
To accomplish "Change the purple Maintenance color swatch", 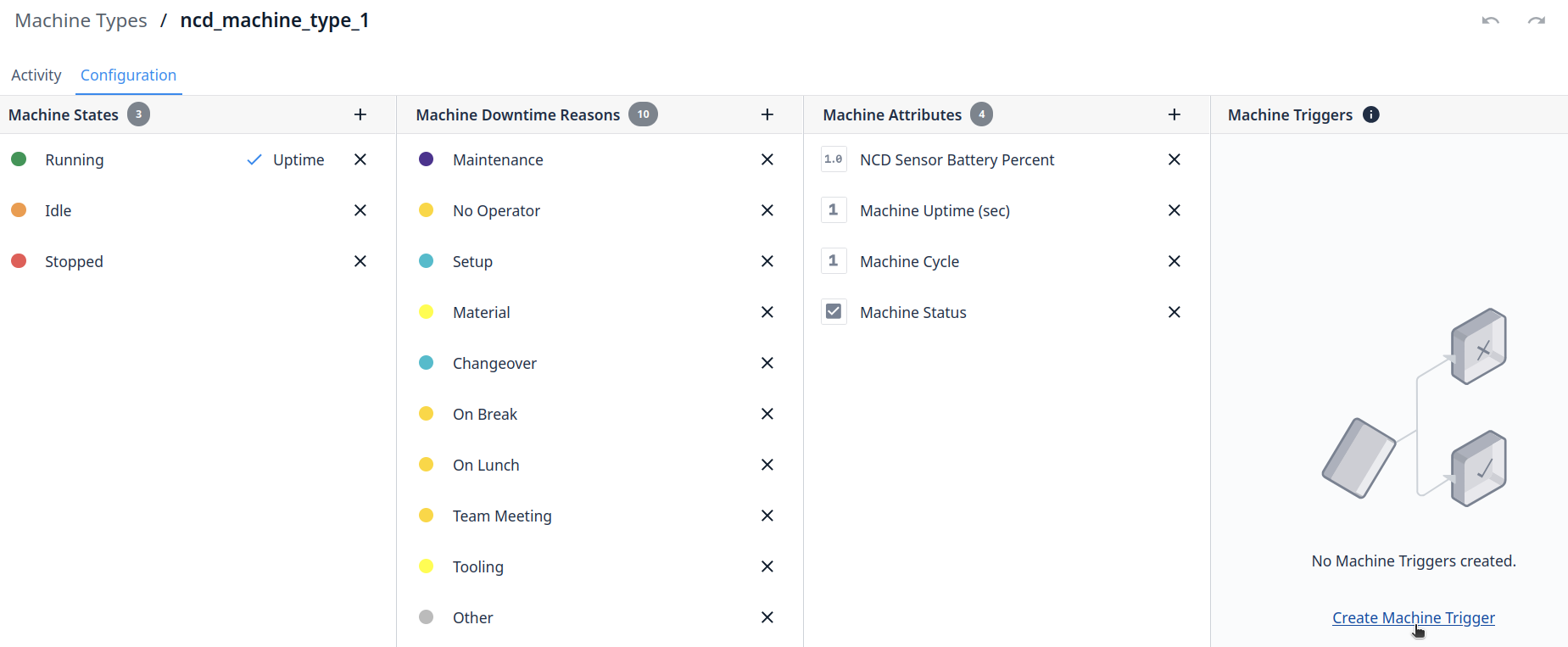I will 427,159.
